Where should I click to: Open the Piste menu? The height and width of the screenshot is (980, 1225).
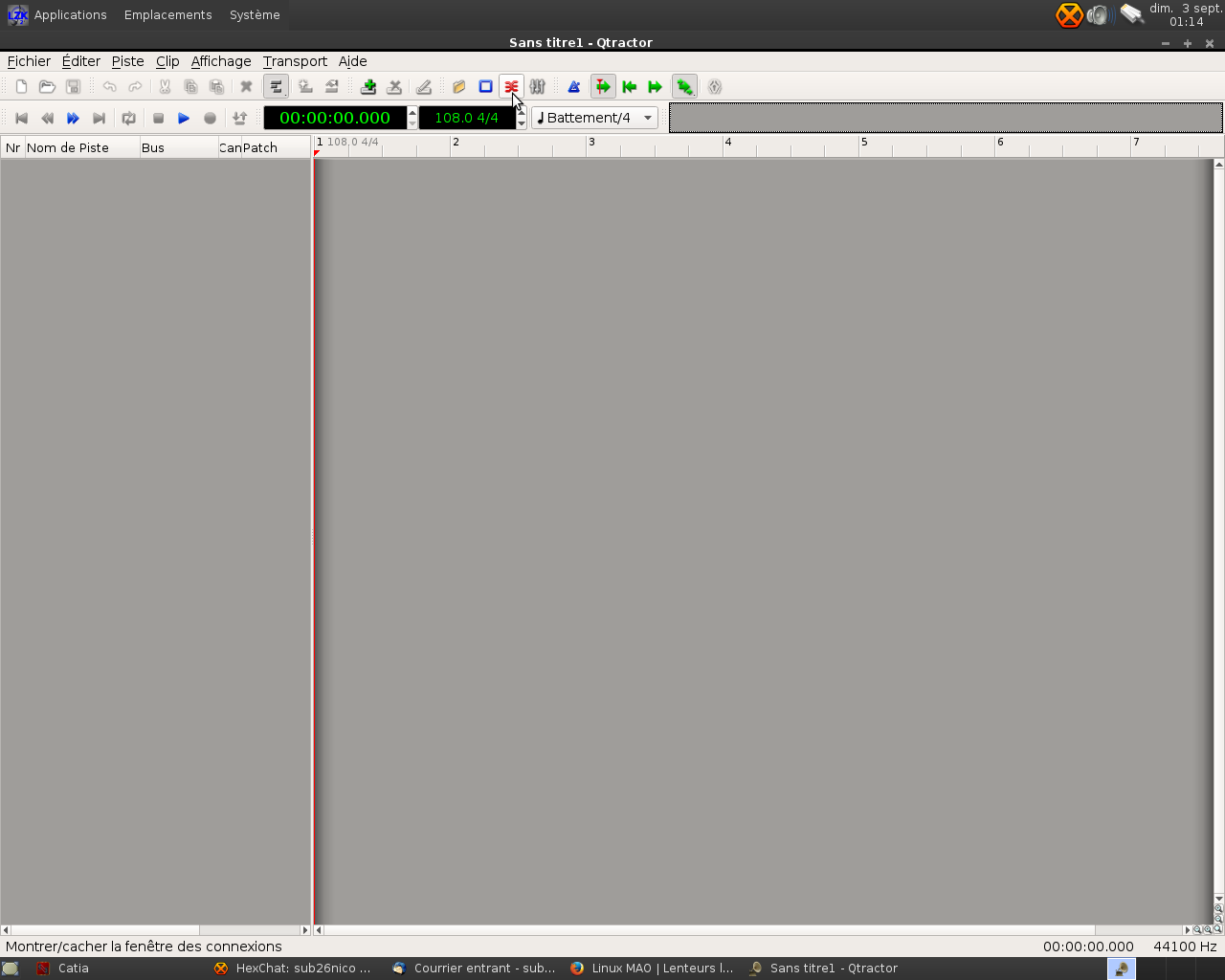(x=127, y=61)
